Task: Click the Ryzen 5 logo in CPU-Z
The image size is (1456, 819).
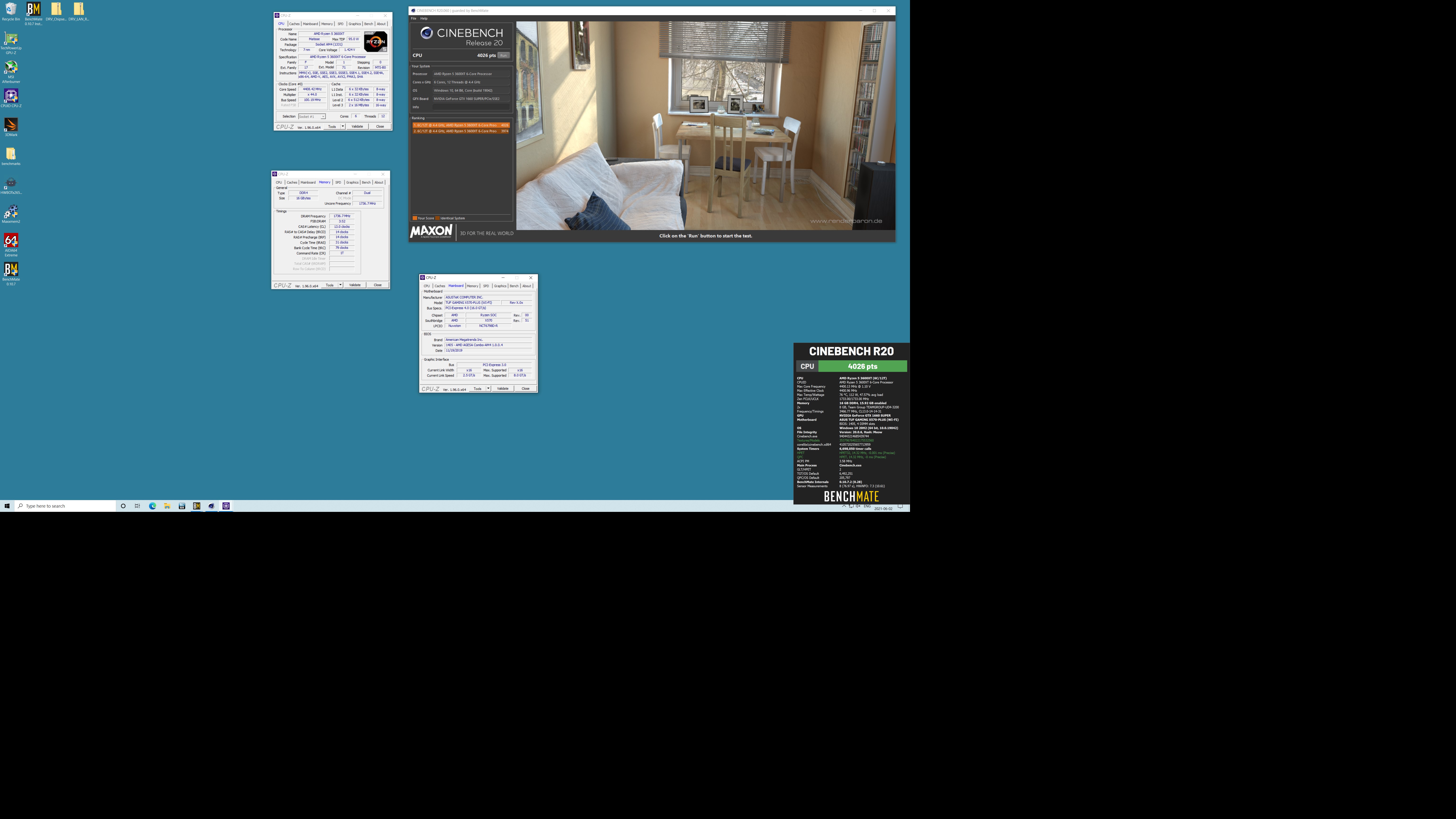Action: click(x=376, y=42)
